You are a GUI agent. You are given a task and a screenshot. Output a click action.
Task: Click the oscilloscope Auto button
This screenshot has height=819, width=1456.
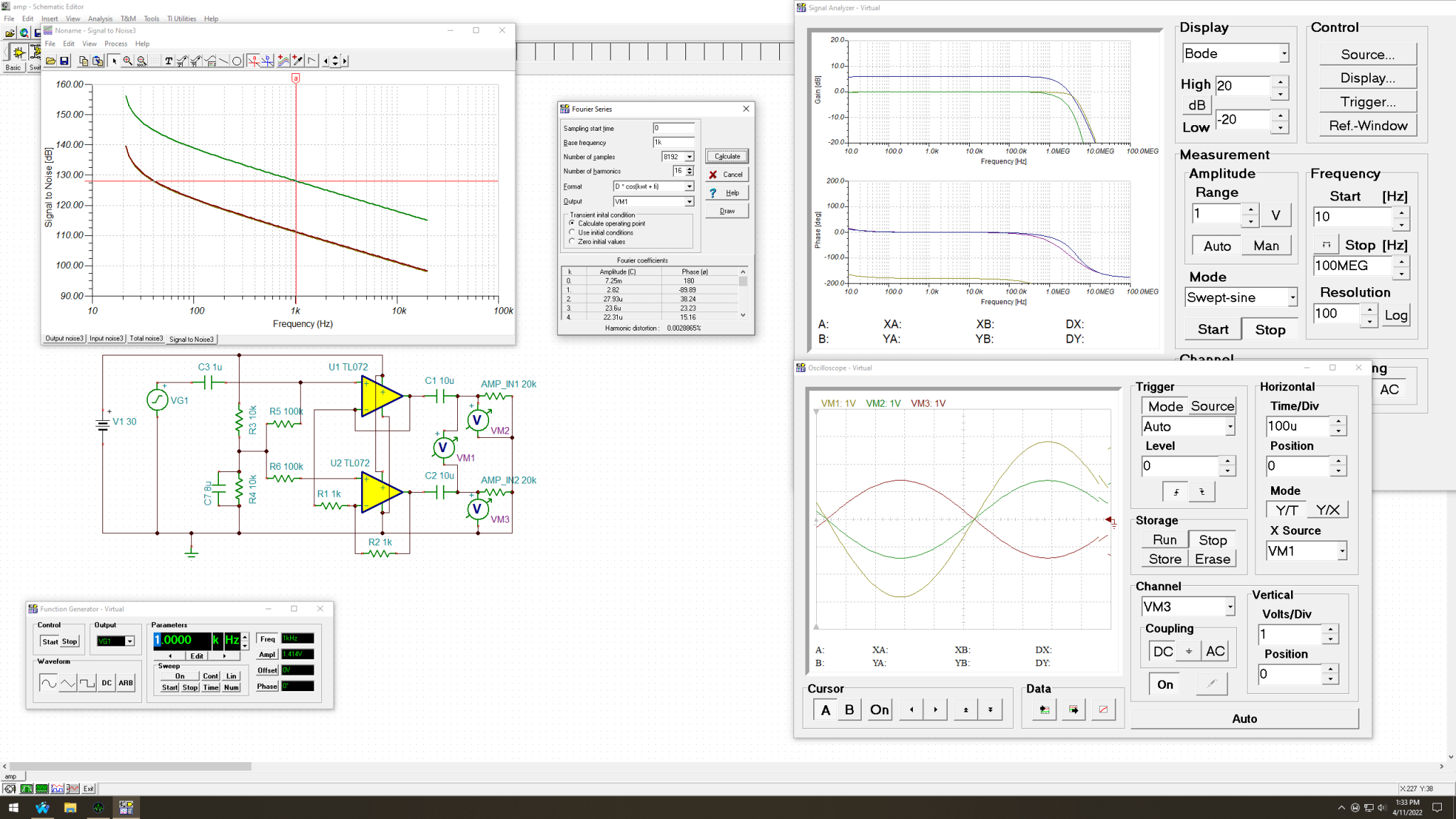click(x=1244, y=719)
